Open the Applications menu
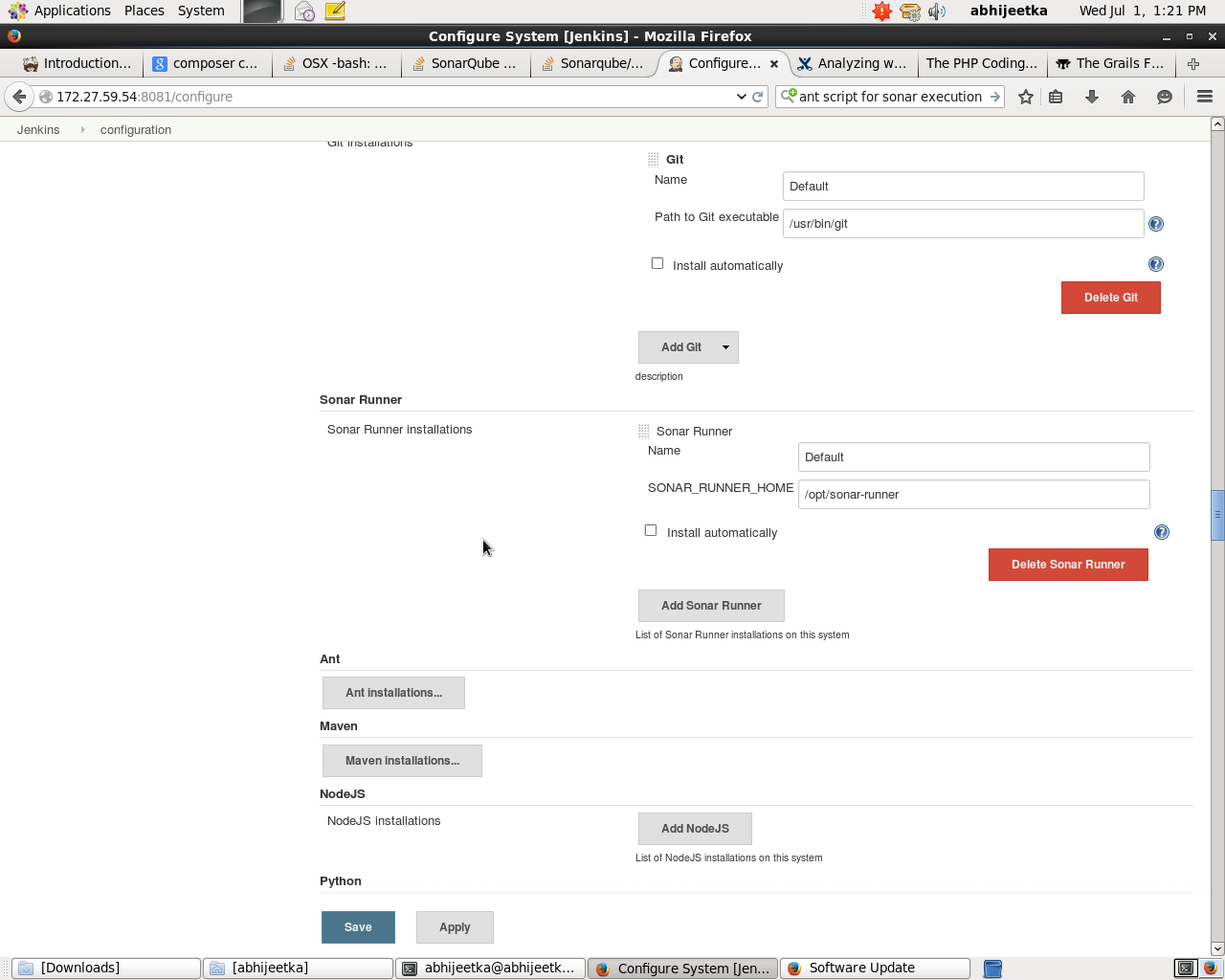The image size is (1225, 980). [x=59, y=11]
